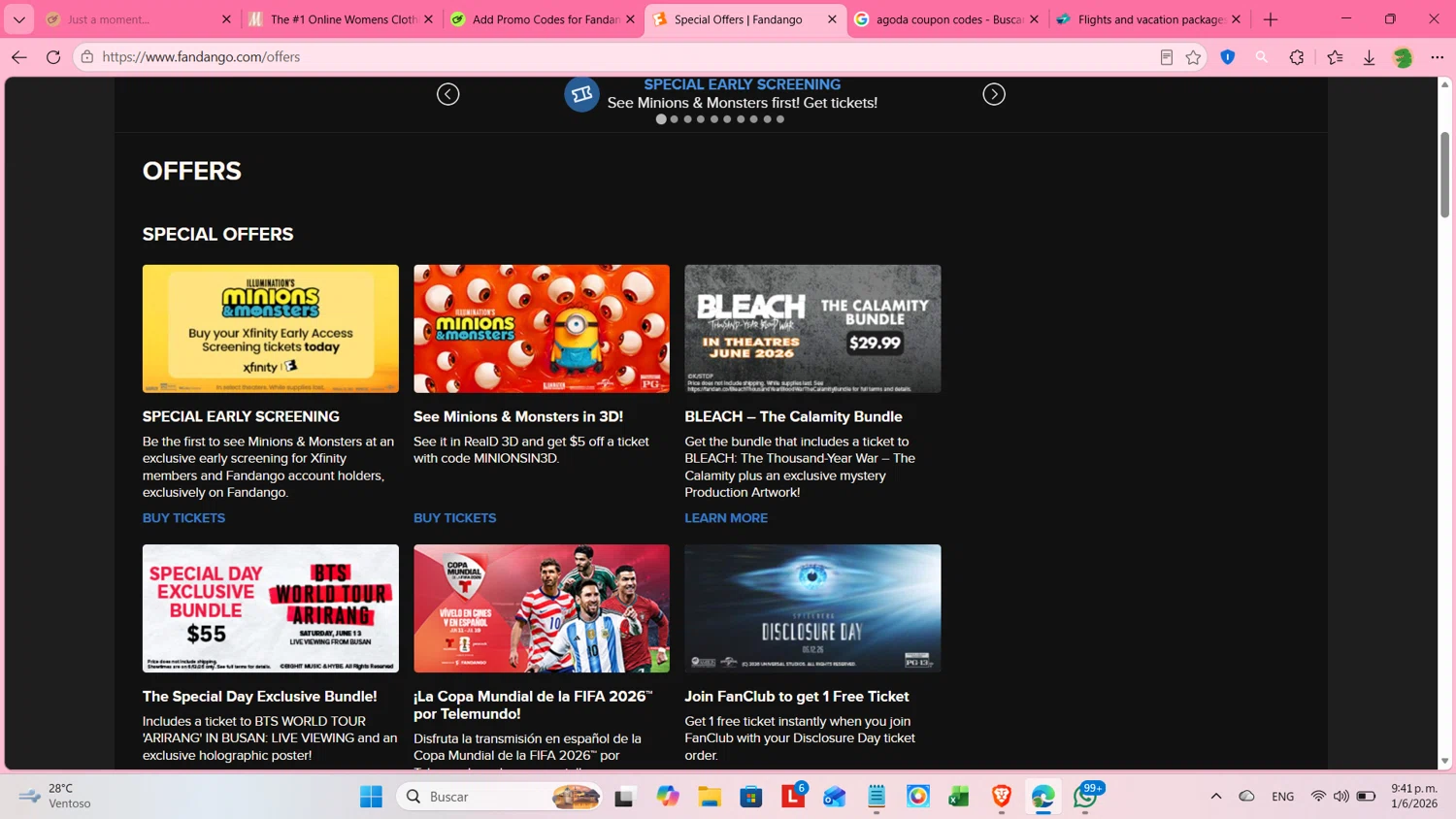Show hidden system tray icons
This screenshot has width=1456, height=819.
pyautogui.click(x=1216, y=797)
